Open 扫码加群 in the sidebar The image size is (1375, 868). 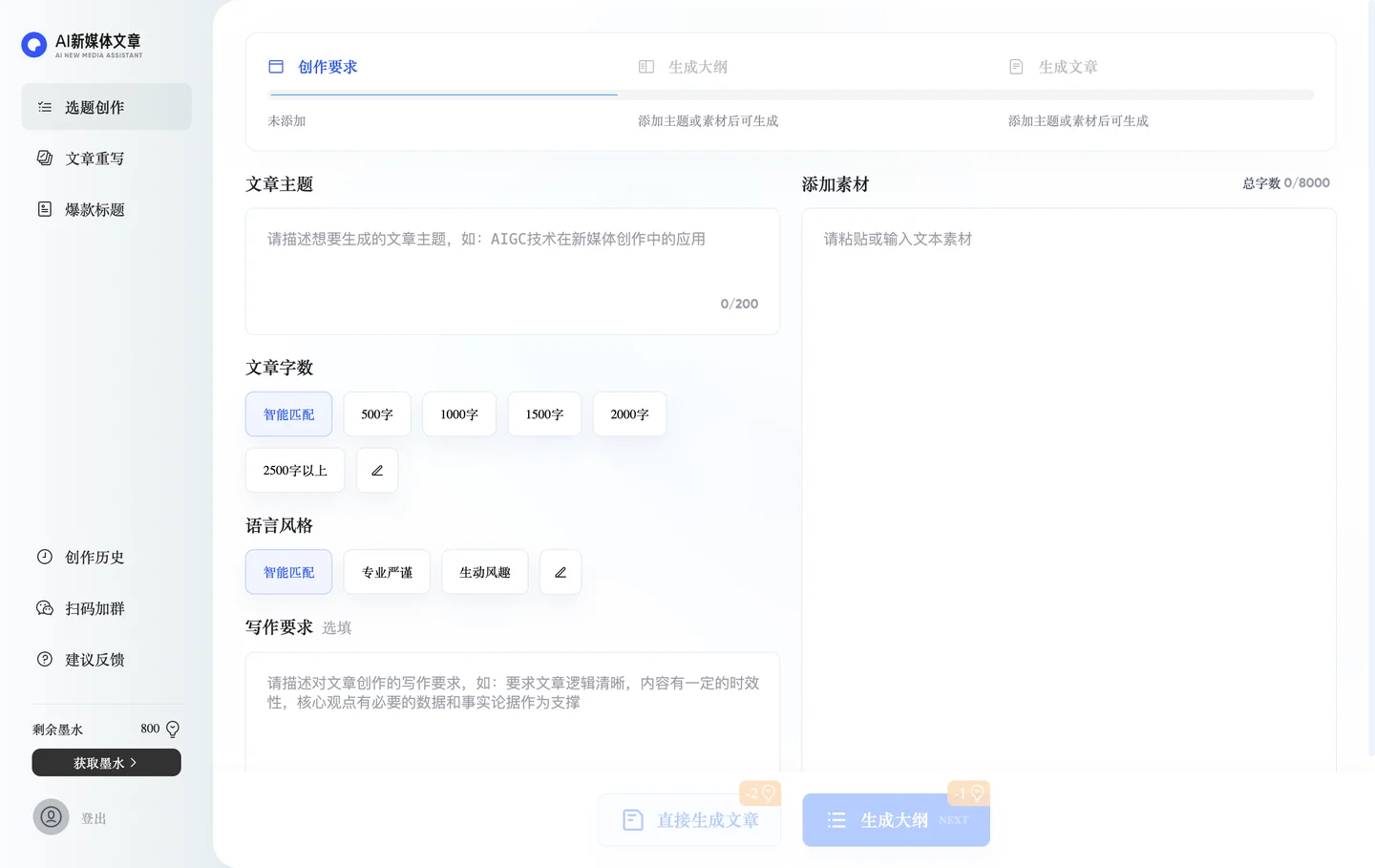point(94,609)
